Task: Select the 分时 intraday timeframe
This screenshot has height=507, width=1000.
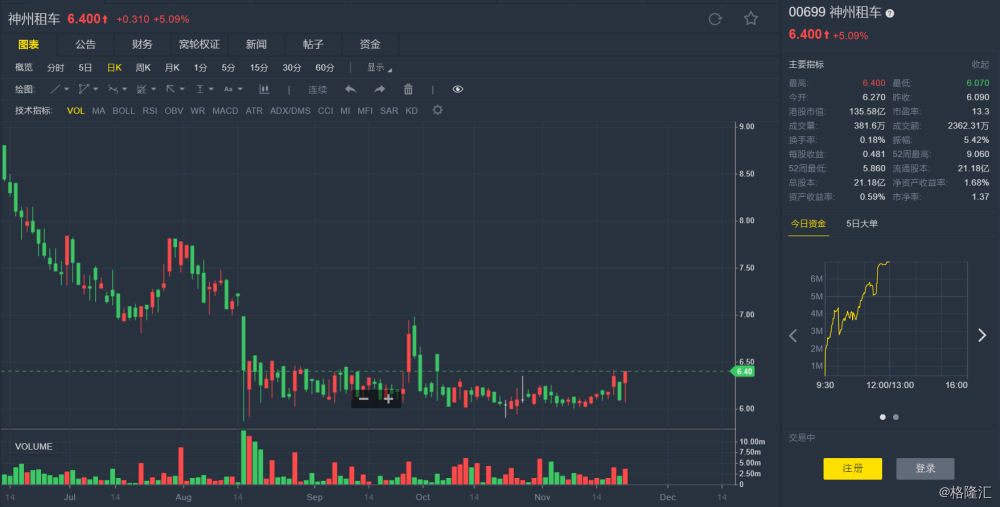Action: pyautogui.click(x=55, y=68)
